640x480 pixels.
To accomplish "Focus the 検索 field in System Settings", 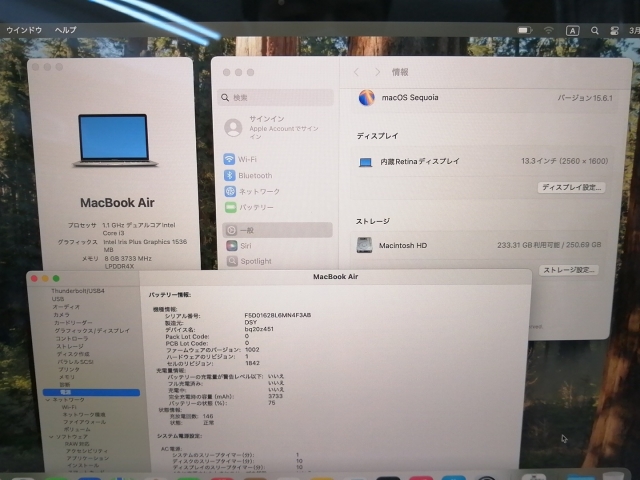I will [276, 98].
